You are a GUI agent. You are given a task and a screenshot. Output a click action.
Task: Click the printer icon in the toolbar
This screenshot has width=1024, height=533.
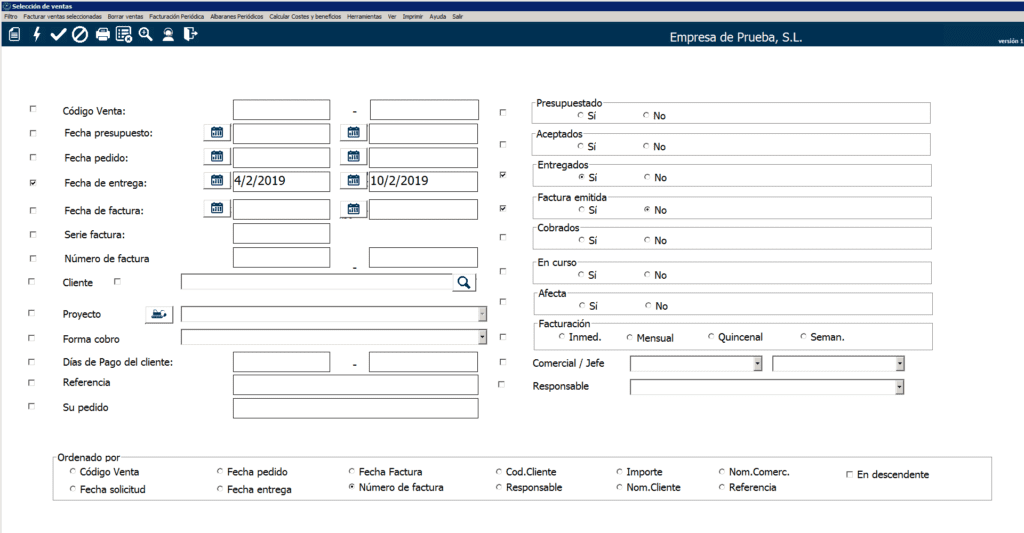coord(102,35)
